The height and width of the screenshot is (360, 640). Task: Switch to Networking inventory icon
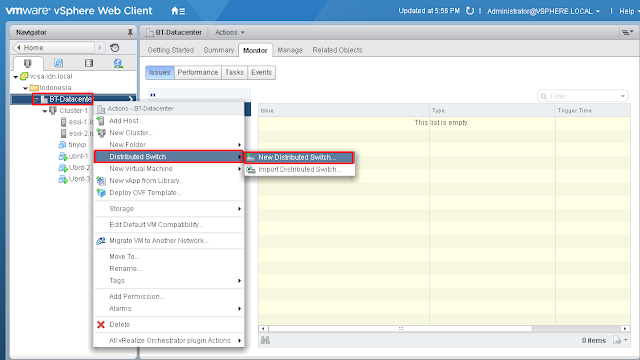click(x=118, y=63)
